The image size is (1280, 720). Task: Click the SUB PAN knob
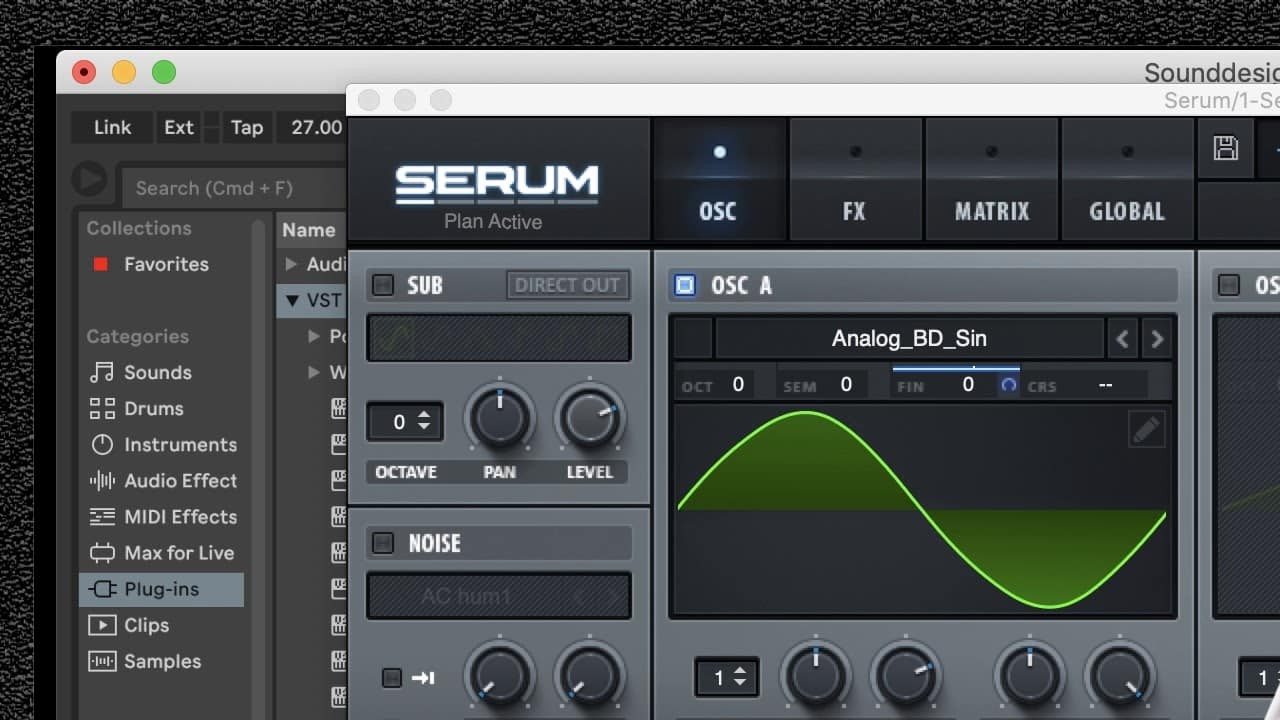[x=499, y=418]
